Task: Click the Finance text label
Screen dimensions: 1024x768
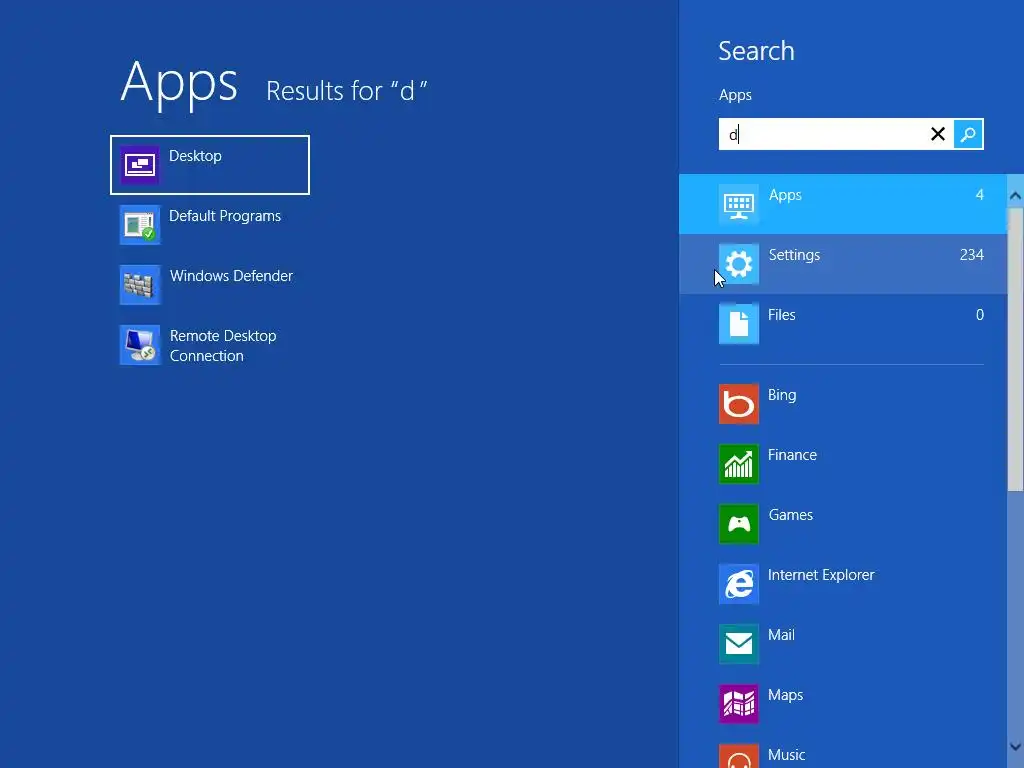Action: click(x=792, y=455)
